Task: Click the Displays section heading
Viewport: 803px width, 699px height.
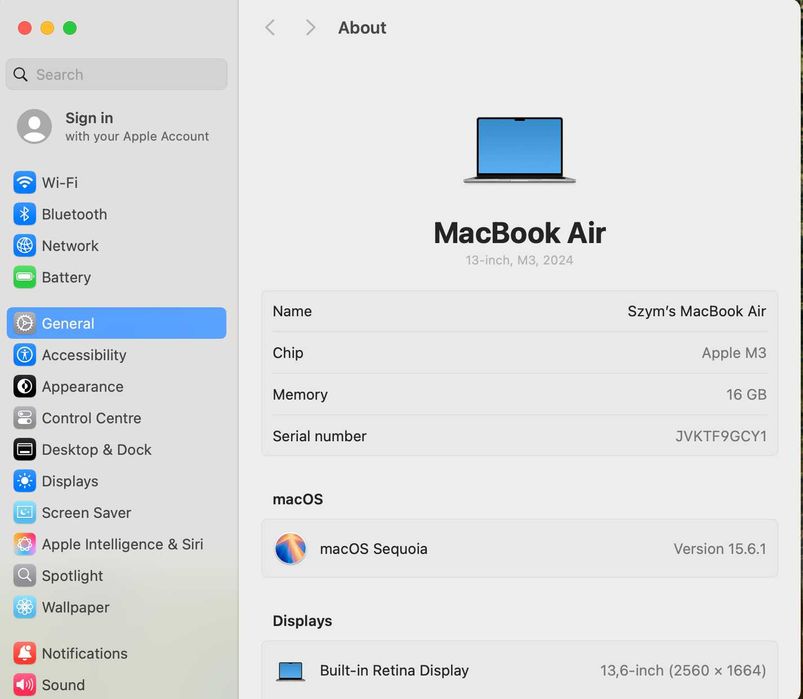Action: (x=302, y=621)
